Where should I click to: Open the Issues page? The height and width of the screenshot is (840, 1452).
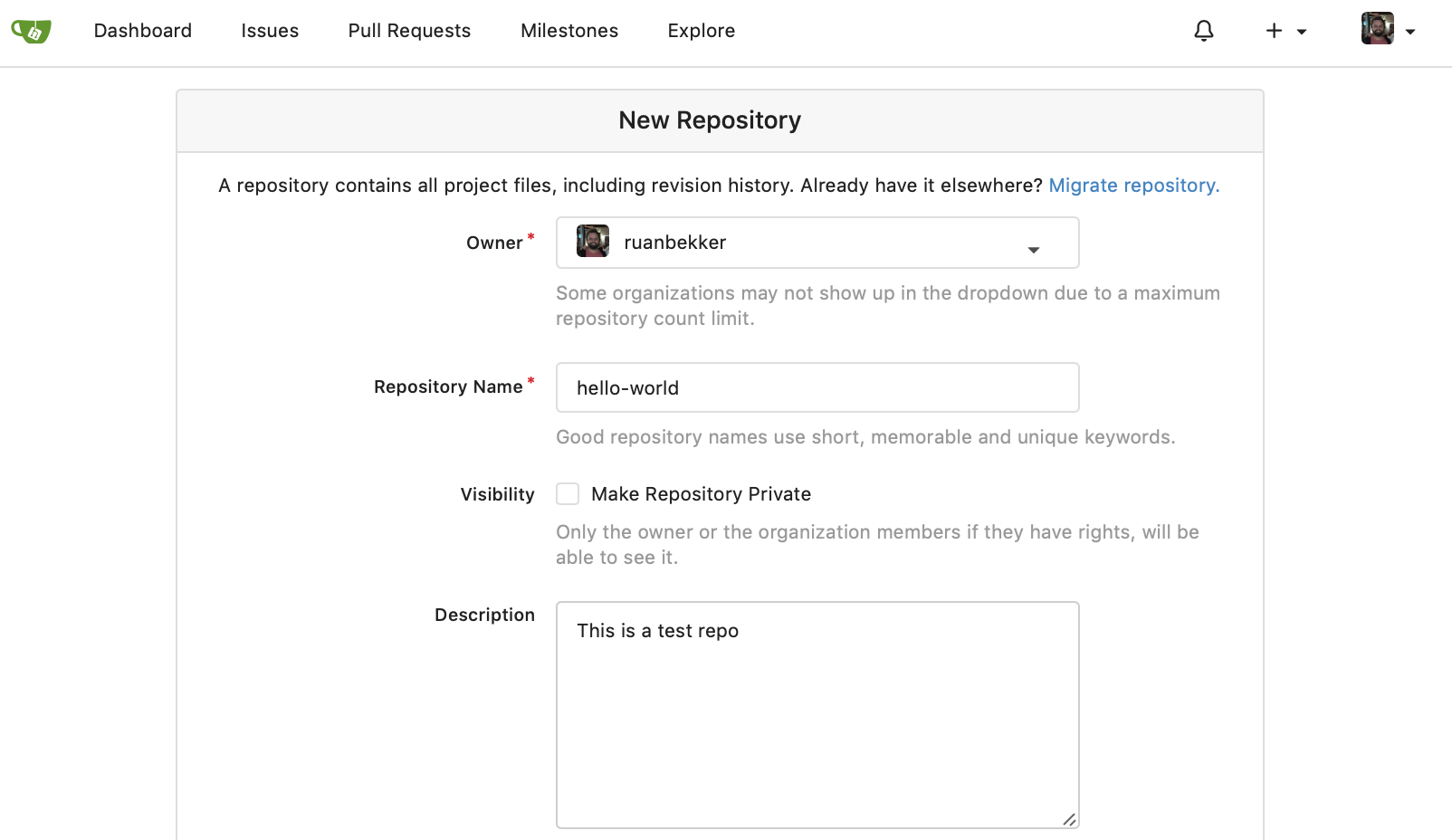point(270,31)
